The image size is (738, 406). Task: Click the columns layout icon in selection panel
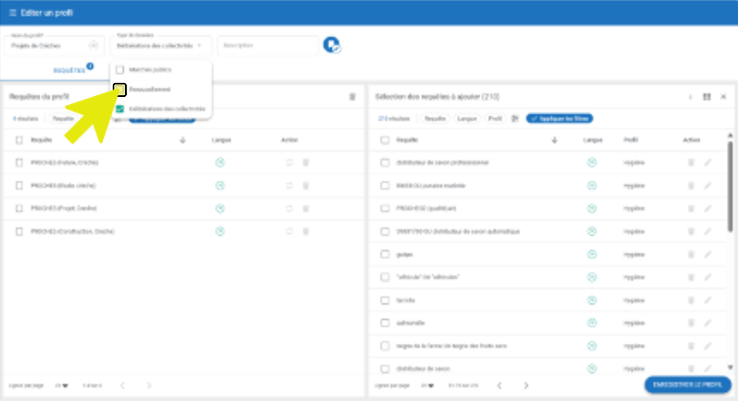(707, 96)
